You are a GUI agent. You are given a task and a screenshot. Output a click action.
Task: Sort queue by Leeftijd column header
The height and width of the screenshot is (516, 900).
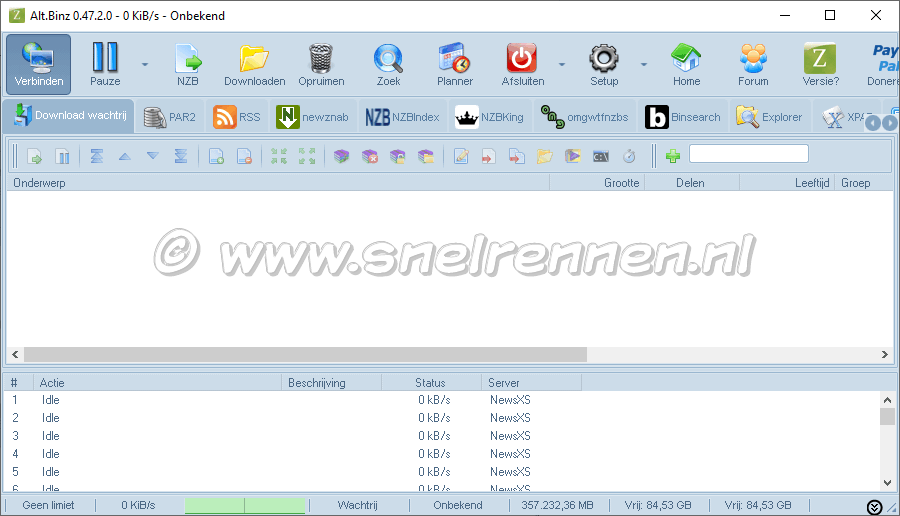[x=786, y=183]
